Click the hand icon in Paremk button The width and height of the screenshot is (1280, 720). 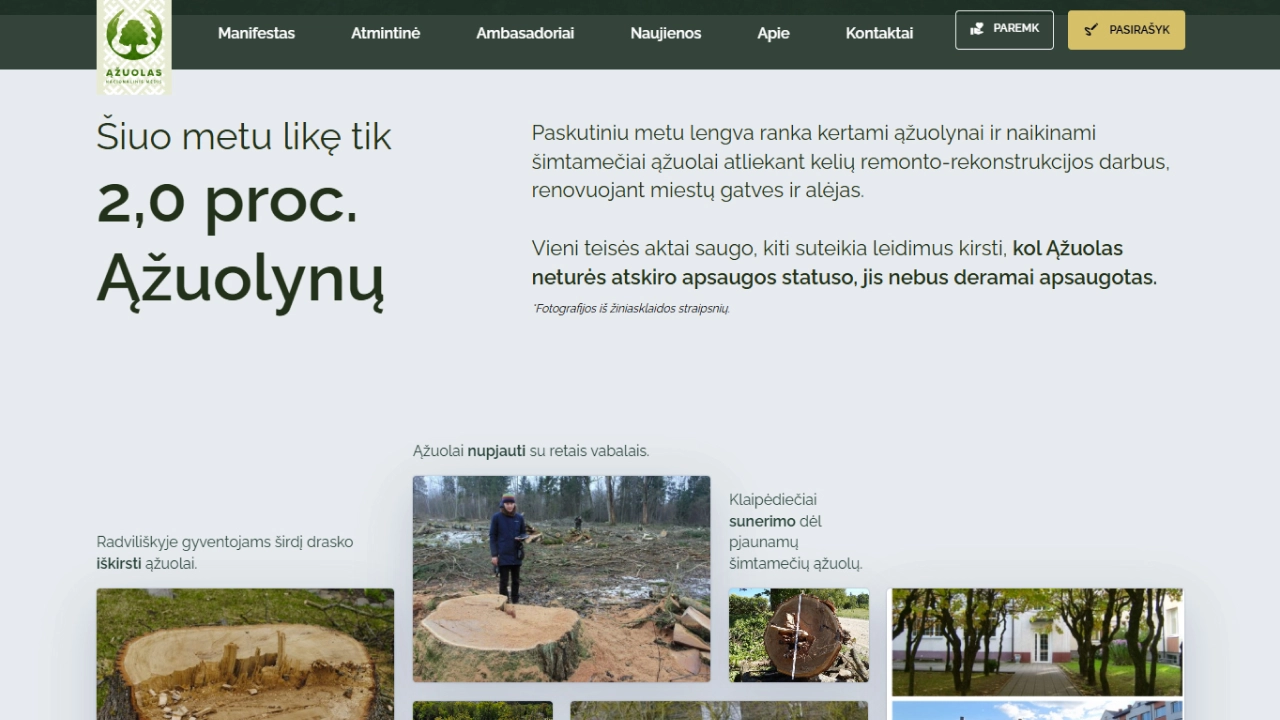977,29
